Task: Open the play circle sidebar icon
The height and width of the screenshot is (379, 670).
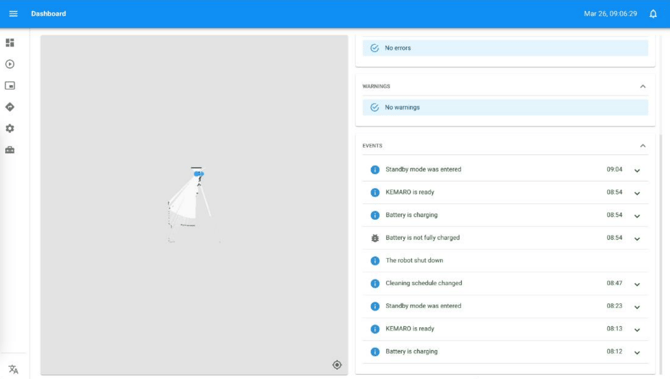Action: pyautogui.click(x=10, y=64)
